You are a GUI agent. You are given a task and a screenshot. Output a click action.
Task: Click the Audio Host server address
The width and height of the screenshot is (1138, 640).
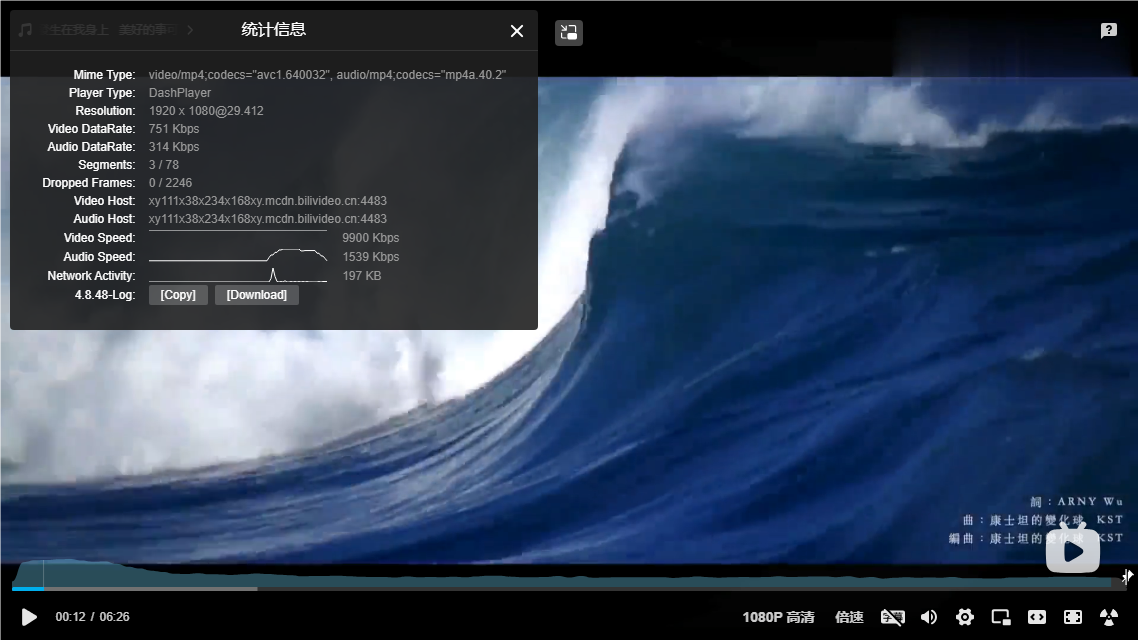click(x=268, y=219)
